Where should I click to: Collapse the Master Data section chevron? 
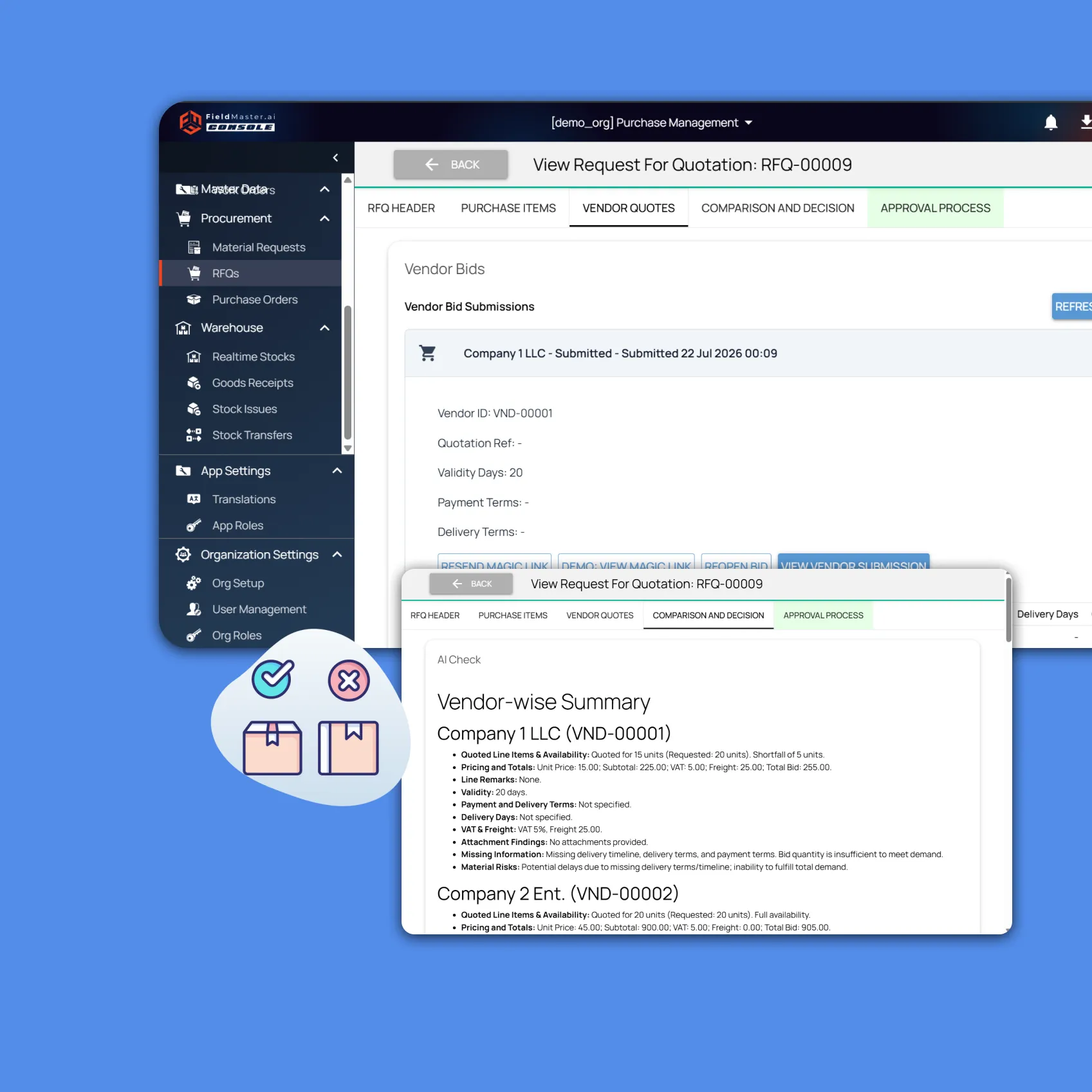point(325,189)
